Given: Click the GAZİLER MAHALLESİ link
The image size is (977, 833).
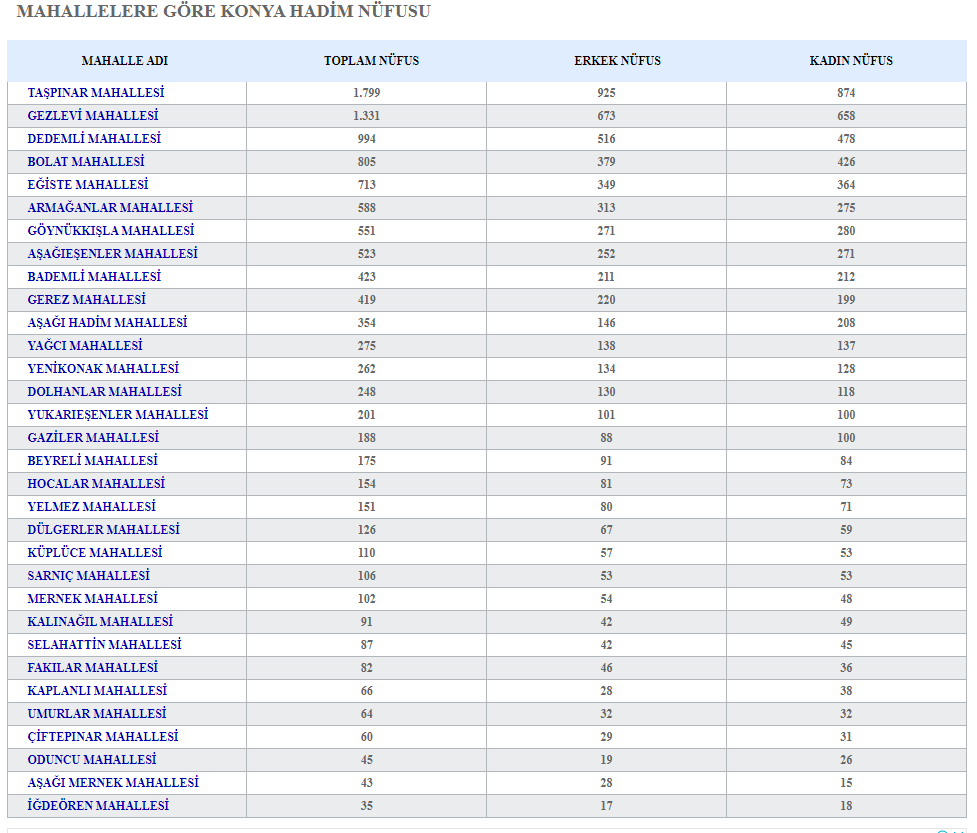Looking at the screenshot, I should pos(93,438).
